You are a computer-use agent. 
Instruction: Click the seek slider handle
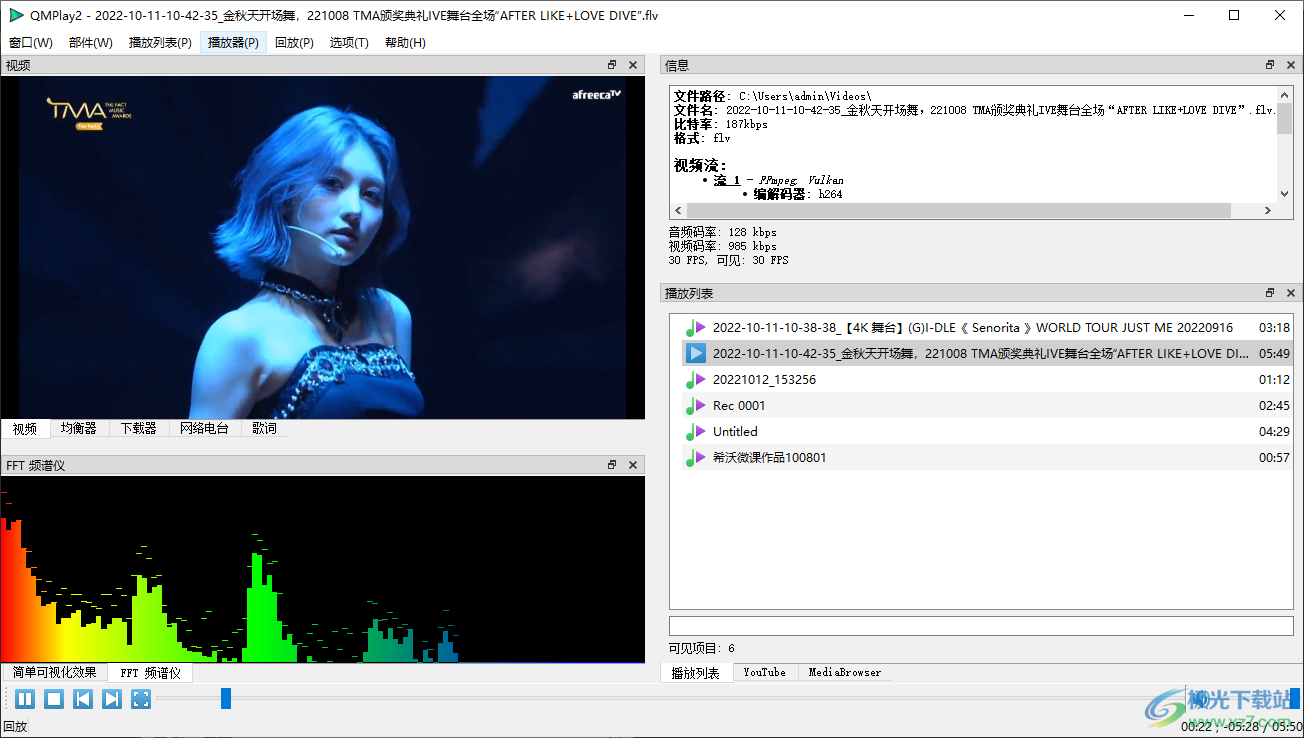[226, 698]
